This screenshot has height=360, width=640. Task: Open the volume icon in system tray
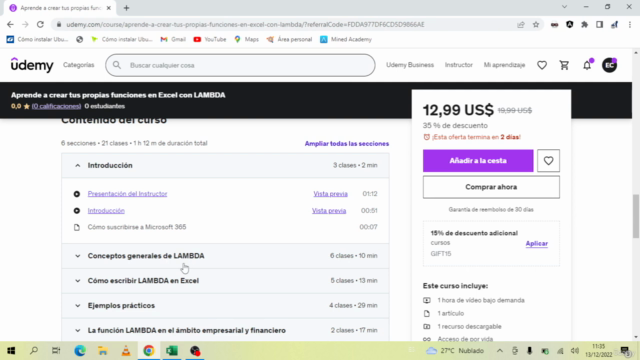coord(575,351)
